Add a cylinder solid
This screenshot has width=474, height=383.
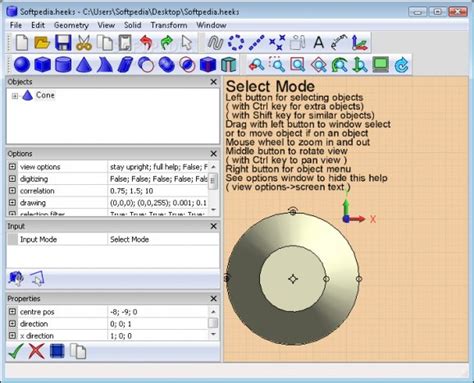(x=63, y=64)
